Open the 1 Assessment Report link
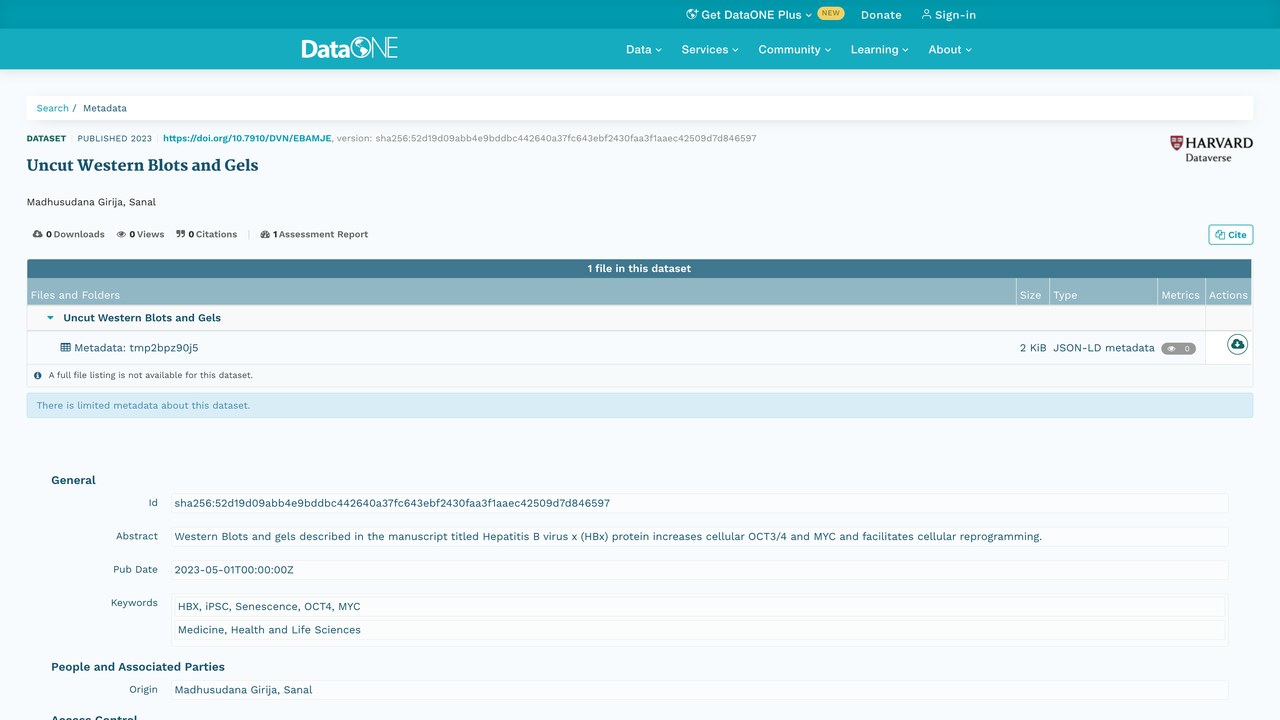 point(314,234)
